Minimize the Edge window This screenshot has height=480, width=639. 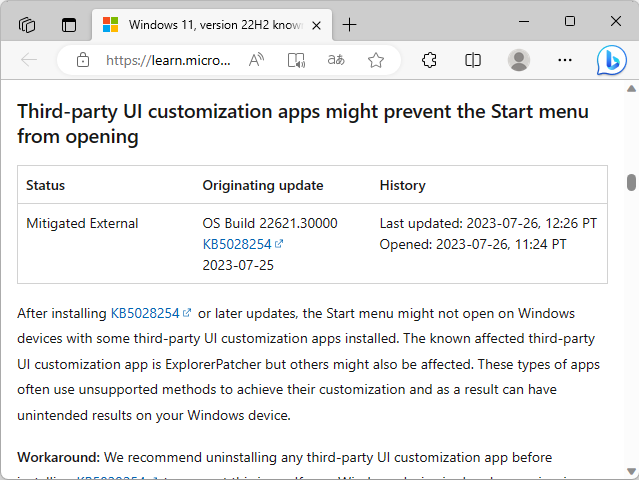tap(524, 21)
